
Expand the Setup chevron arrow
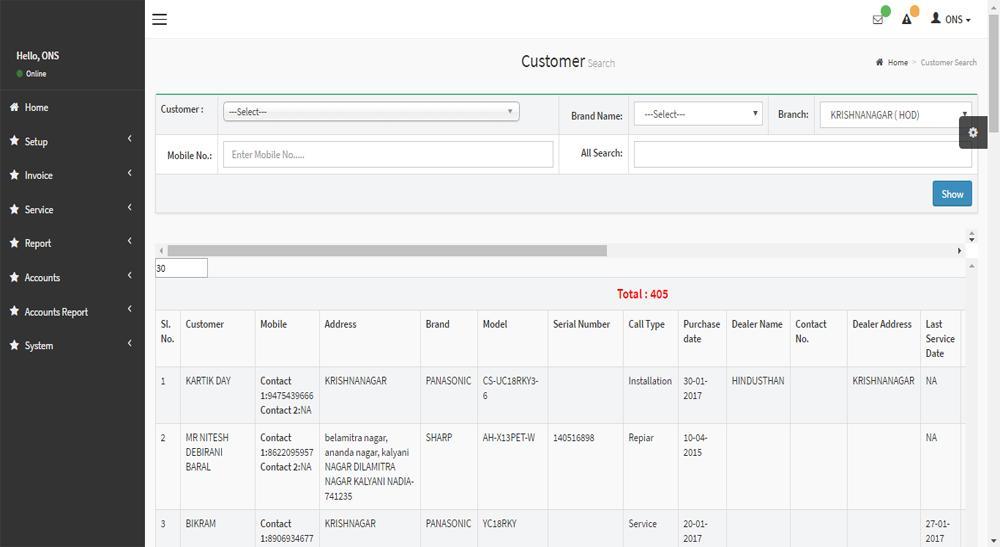click(x=129, y=138)
